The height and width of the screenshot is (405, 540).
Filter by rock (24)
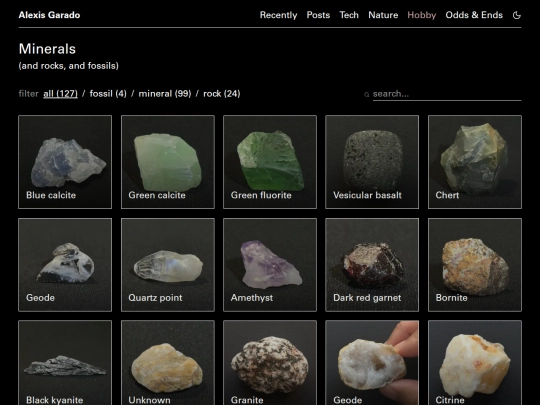(222, 94)
